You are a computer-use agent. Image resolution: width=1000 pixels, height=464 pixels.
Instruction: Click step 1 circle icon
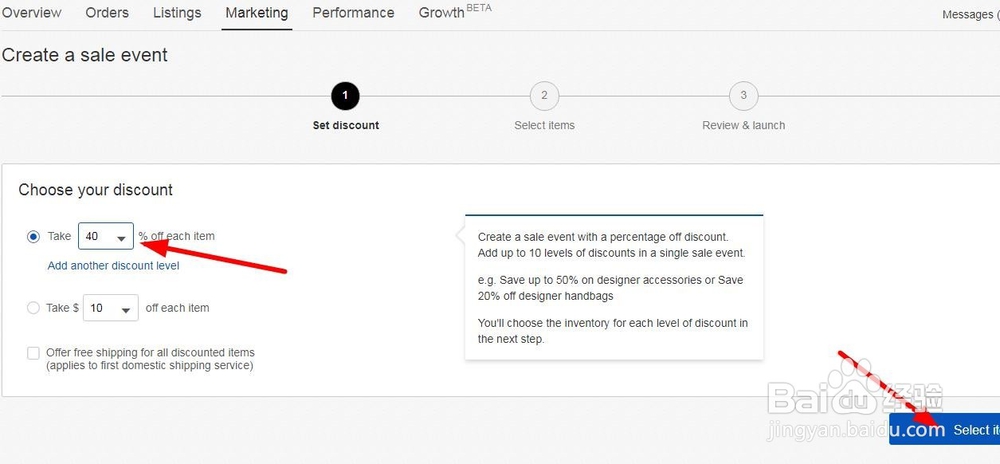(345, 96)
